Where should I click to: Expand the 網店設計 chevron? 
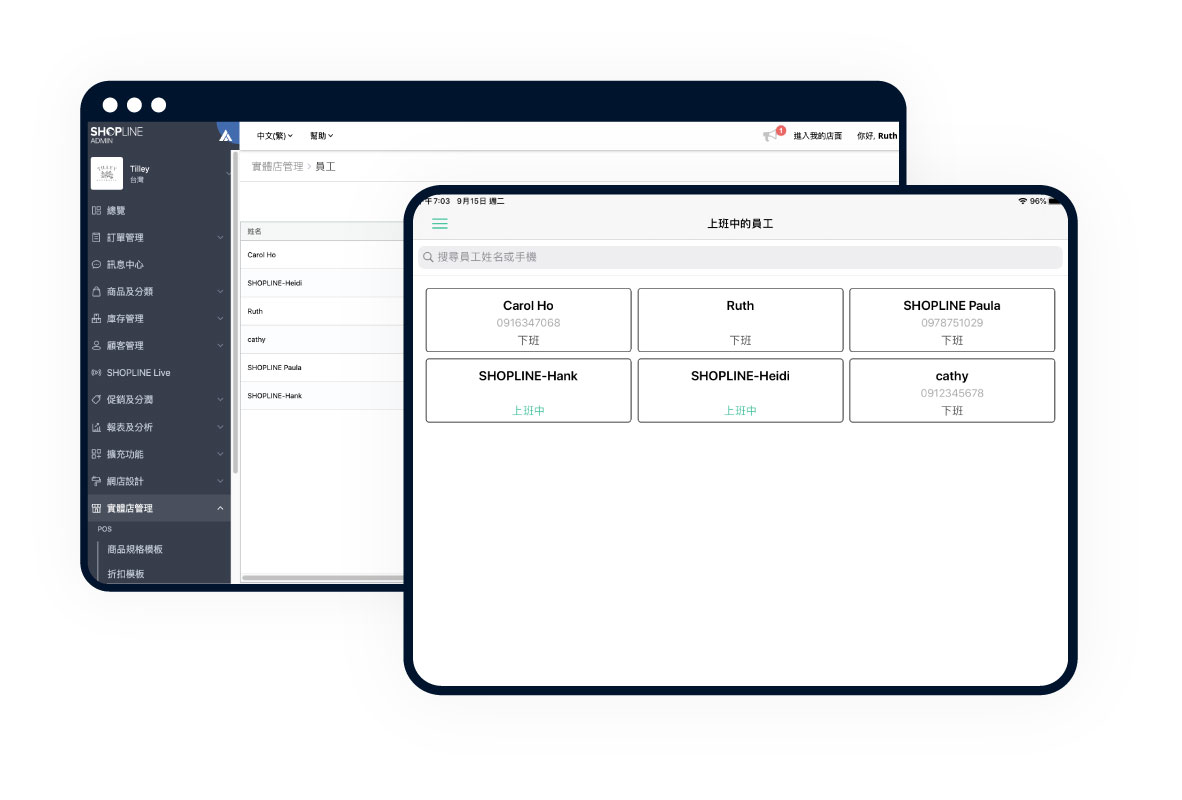[x=220, y=481]
